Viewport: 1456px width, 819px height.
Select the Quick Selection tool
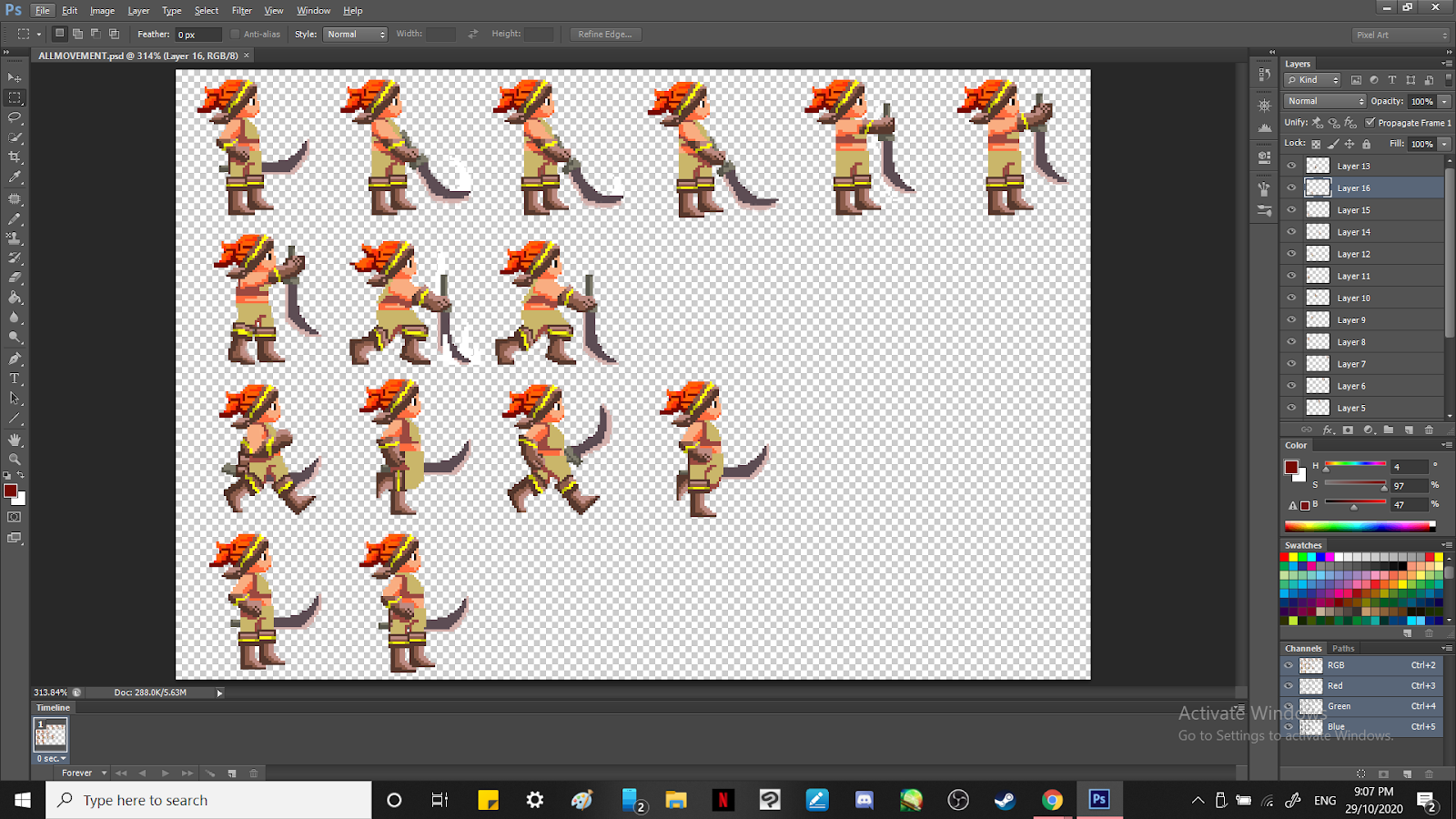[15, 137]
